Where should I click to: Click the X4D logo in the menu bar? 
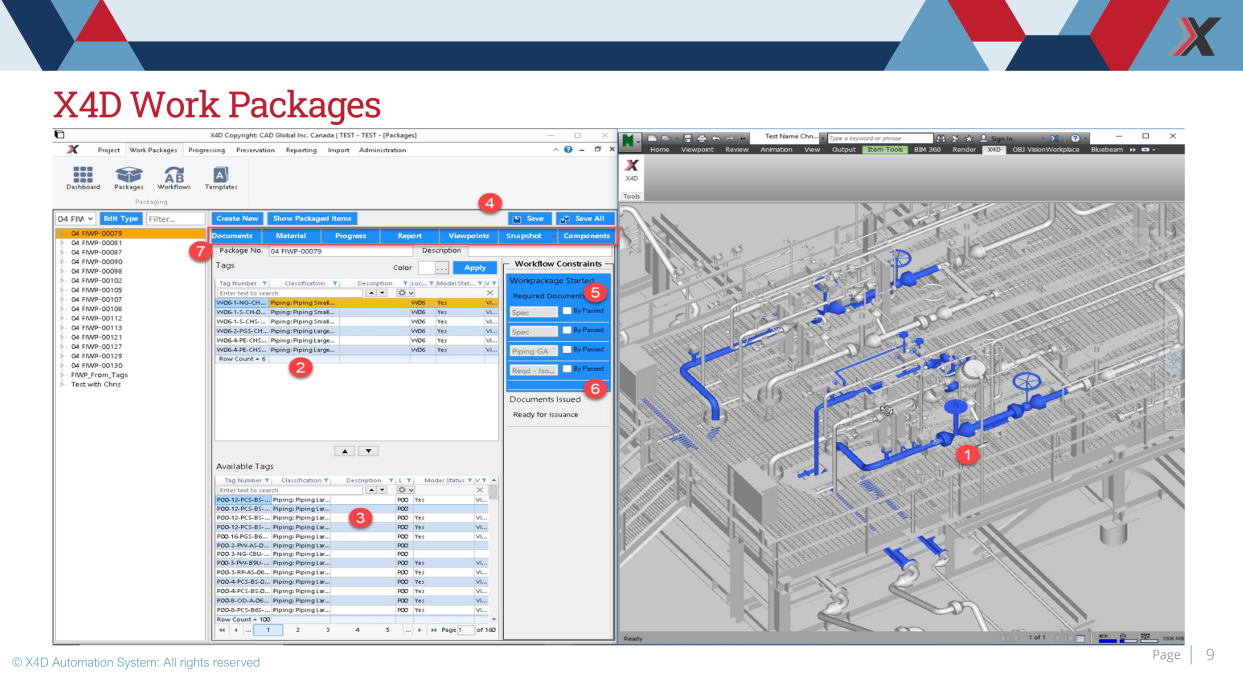coord(73,150)
